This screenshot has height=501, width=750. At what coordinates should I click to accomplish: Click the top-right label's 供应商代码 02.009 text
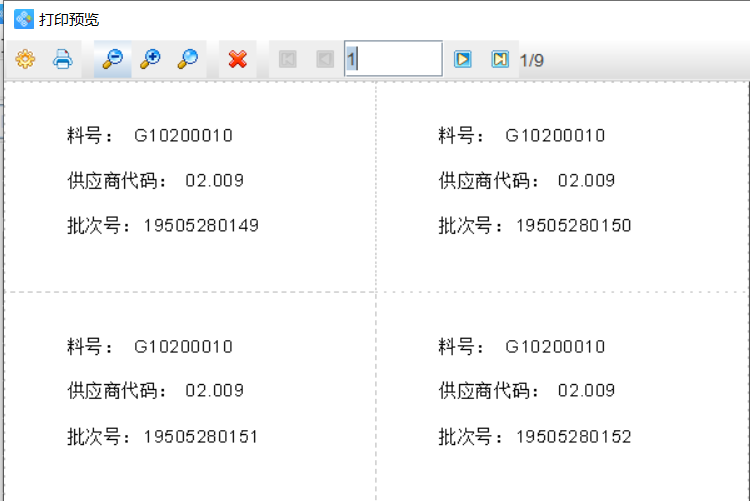tap(526, 181)
